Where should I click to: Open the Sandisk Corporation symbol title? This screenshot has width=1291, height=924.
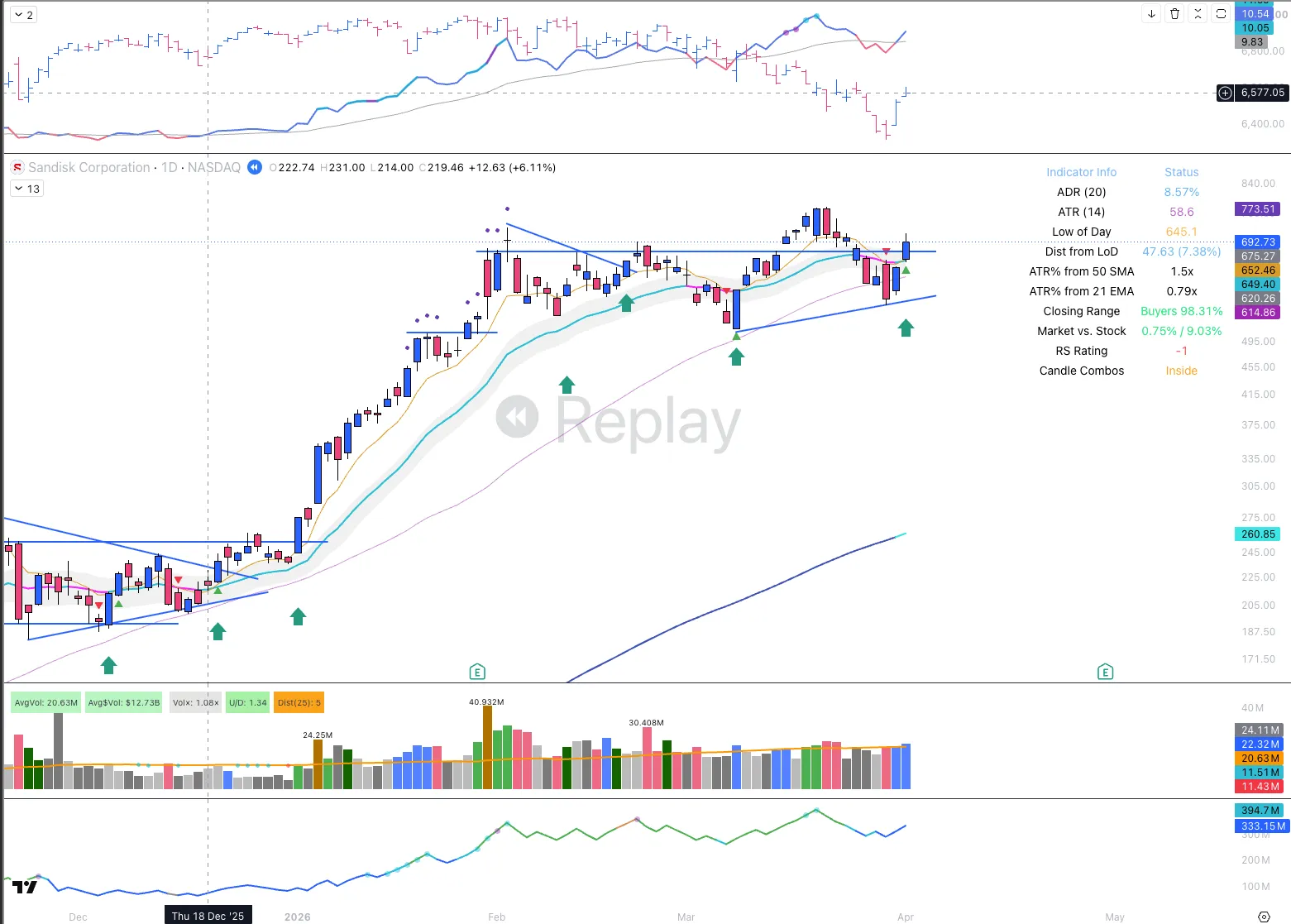click(x=89, y=167)
